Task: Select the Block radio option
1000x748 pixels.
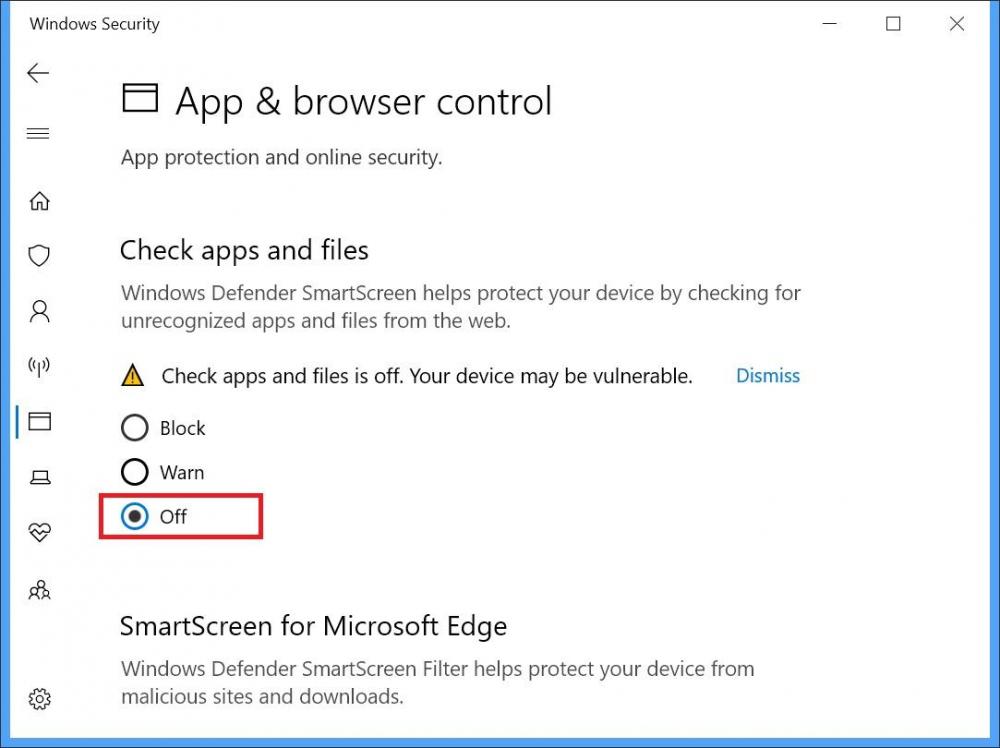Action: pyautogui.click(x=163, y=428)
